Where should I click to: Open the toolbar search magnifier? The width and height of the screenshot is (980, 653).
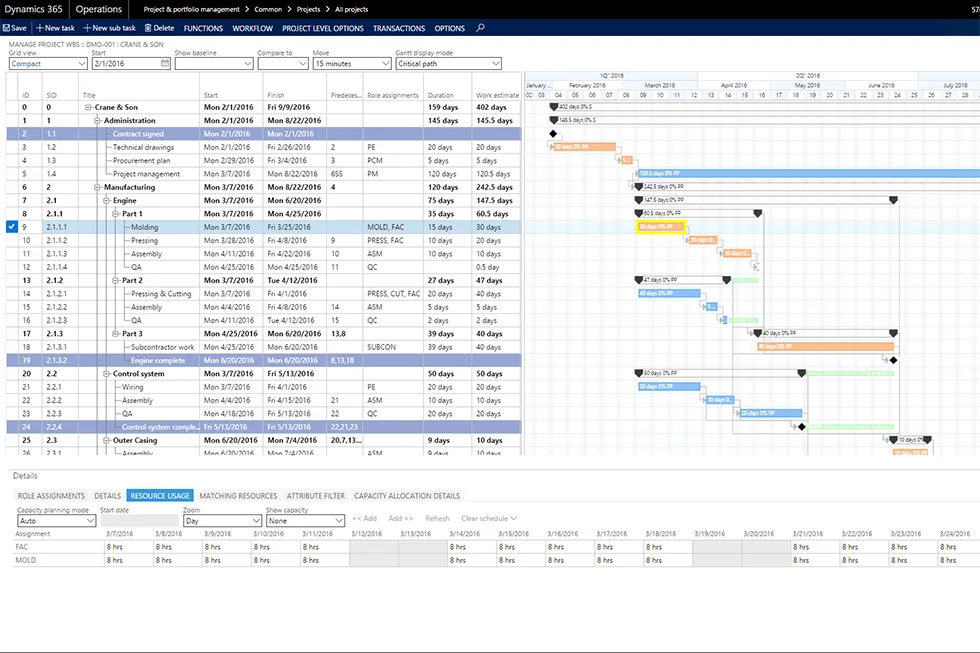(481, 28)
